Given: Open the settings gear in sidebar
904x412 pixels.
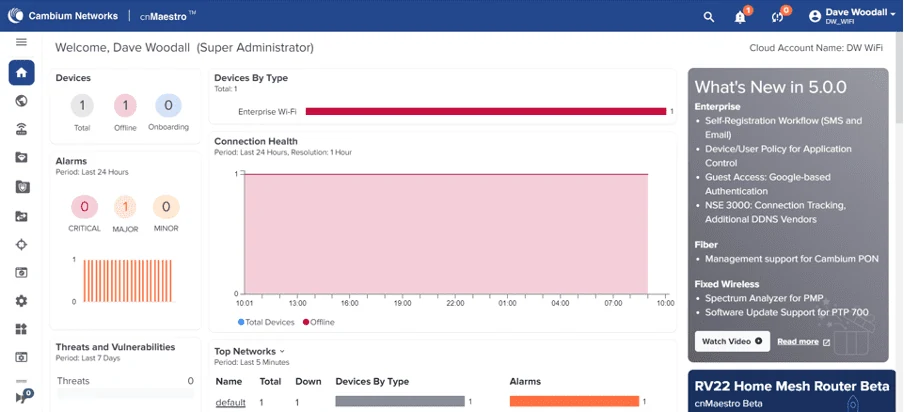Looking at the screenshot, I should pyautogui.click(x=21, y=301).
